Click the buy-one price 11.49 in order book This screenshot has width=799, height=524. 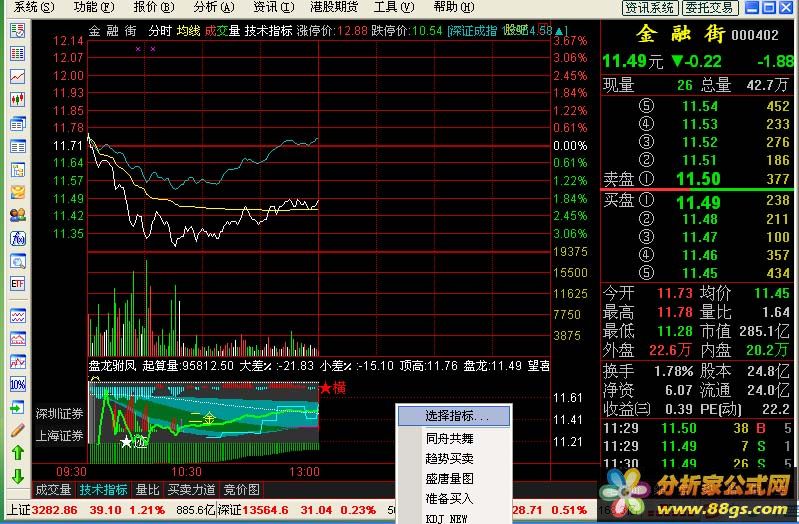[699, 203]
